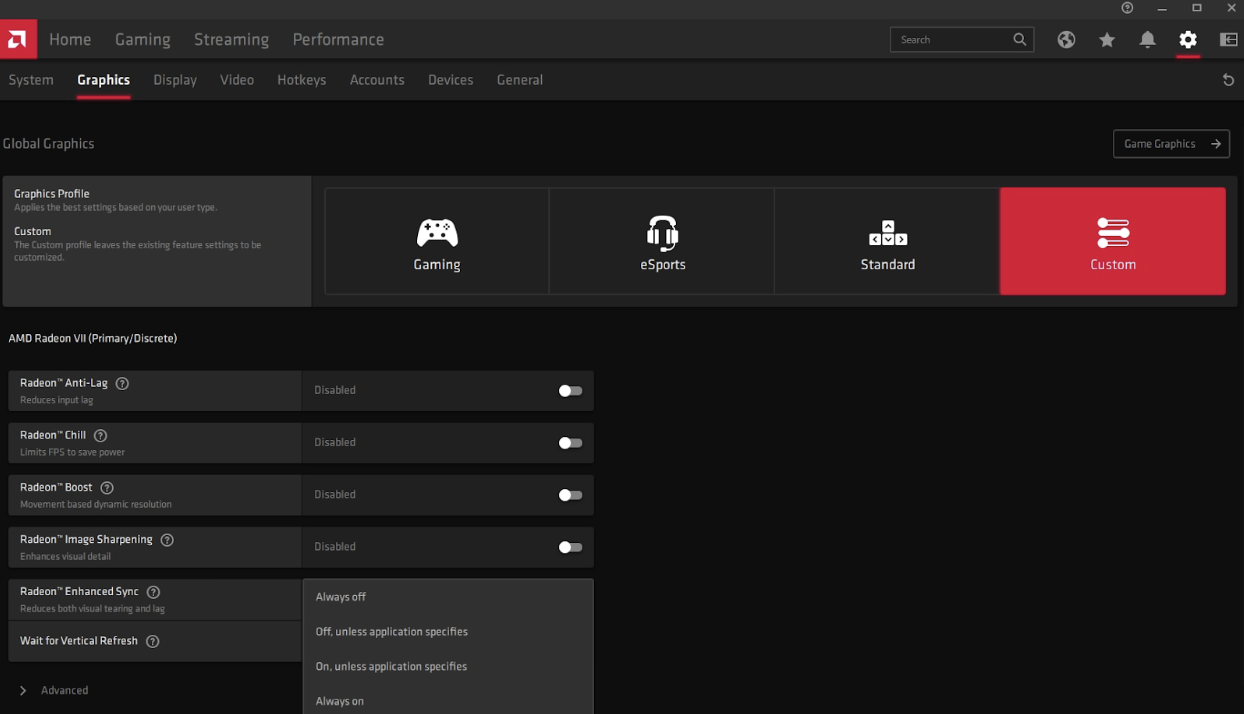This screenshot has width=1244, height=714.
Task: Click the Game Graphics button
Action: (1170, 144)
